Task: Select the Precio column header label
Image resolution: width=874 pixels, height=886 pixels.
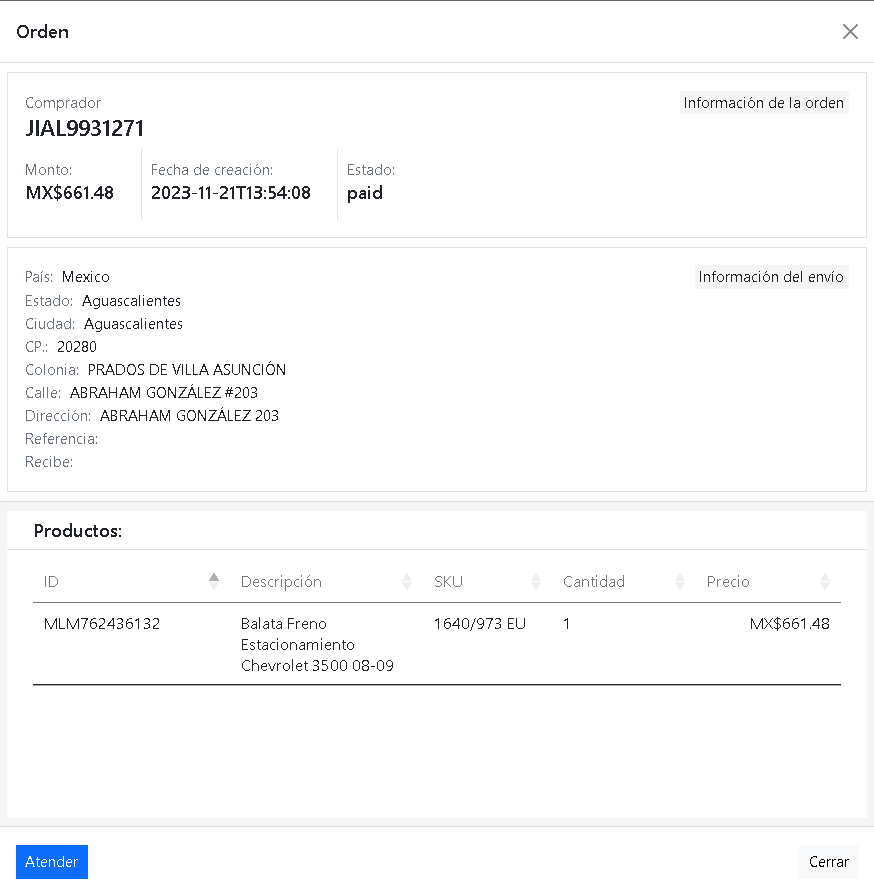Action: tap(728, 582)
